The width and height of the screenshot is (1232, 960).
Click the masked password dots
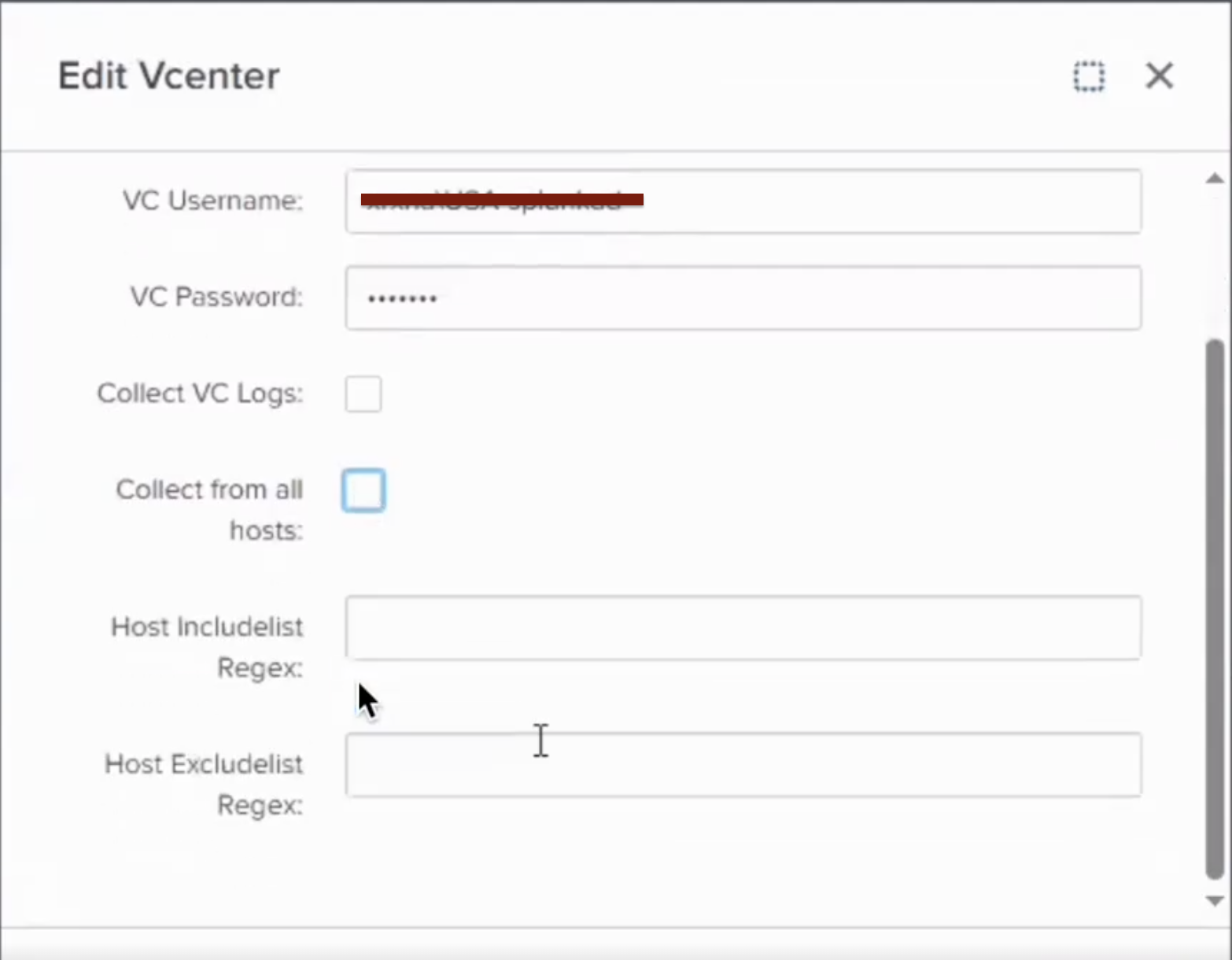(401, 297)
